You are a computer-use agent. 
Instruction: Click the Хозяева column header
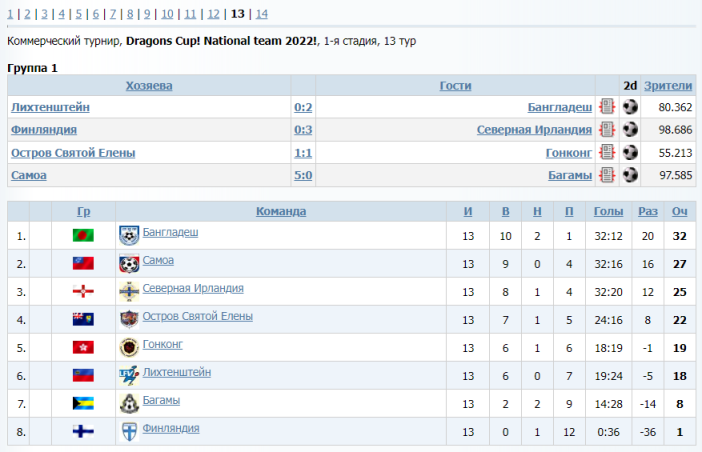click(149, 86)
